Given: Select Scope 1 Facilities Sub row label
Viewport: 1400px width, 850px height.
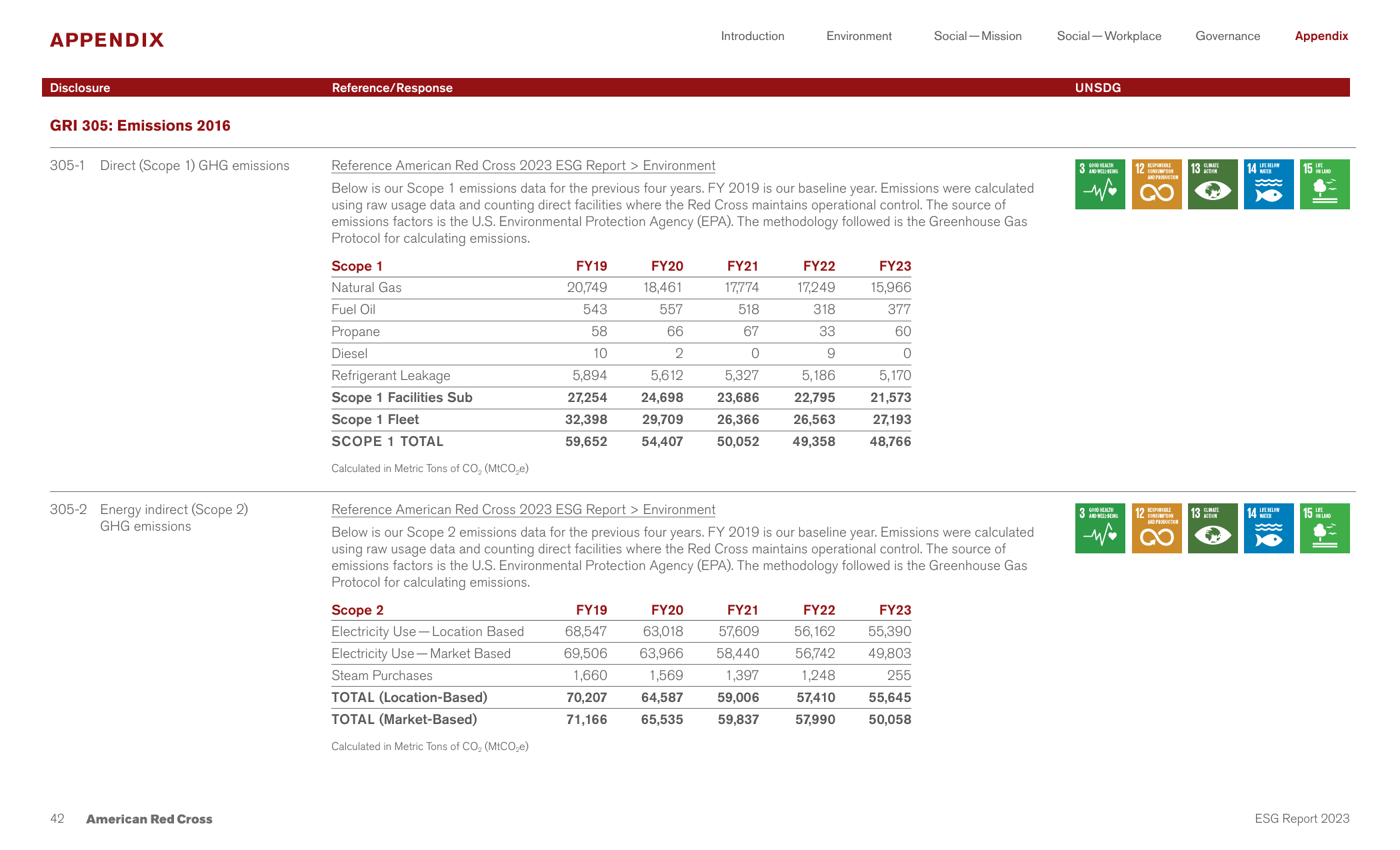Looking at the screenshot, I should (x=402, y=397).
